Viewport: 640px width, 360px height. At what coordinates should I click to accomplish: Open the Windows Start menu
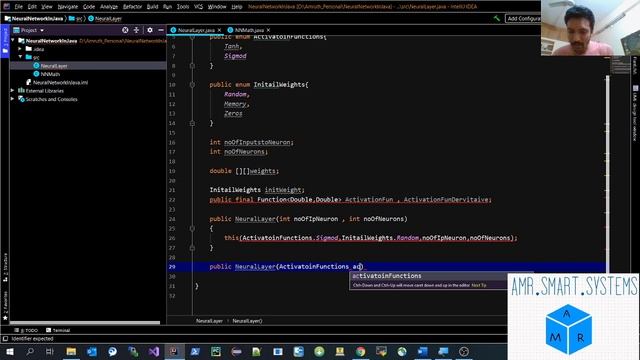(9, 351)
